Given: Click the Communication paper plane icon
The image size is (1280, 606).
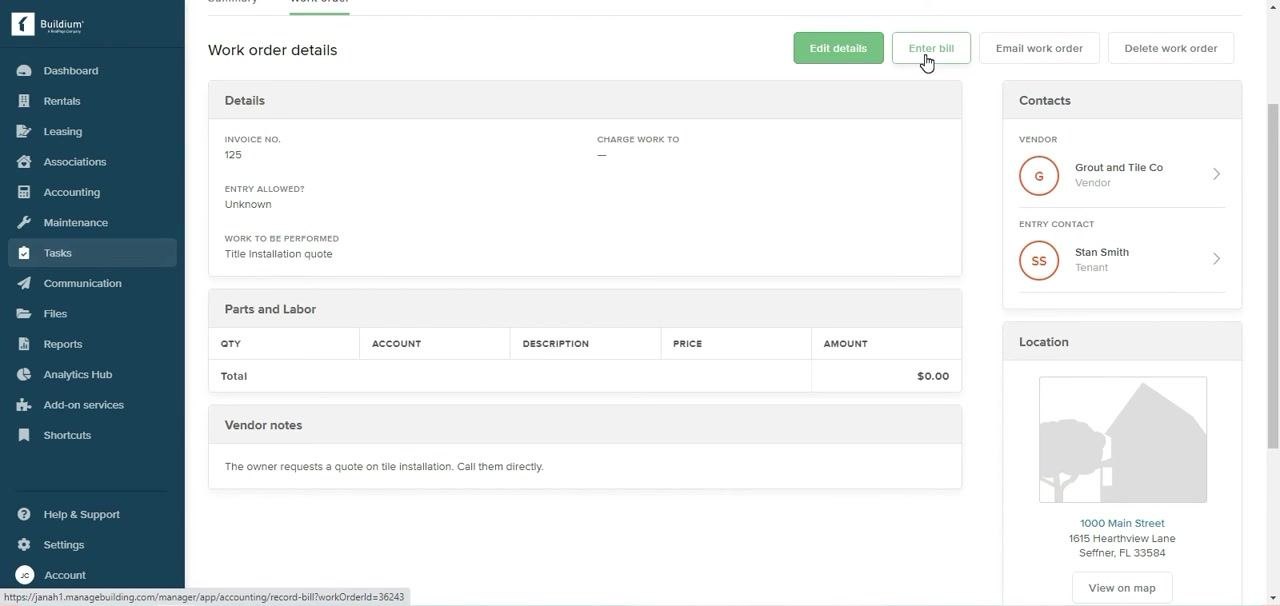Looking at the screenshot, I should pos(24,283).
